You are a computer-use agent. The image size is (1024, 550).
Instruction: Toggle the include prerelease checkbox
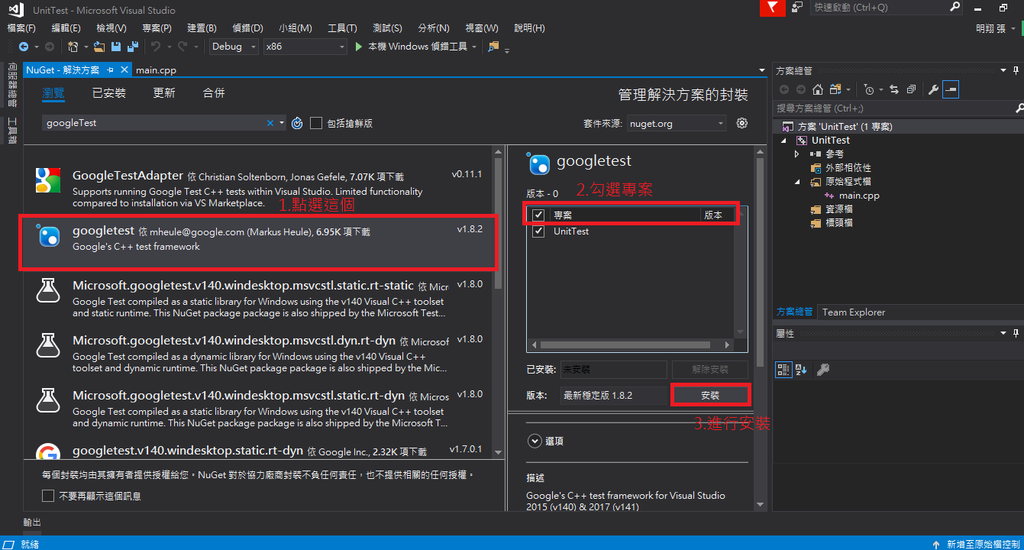(316, 123)
